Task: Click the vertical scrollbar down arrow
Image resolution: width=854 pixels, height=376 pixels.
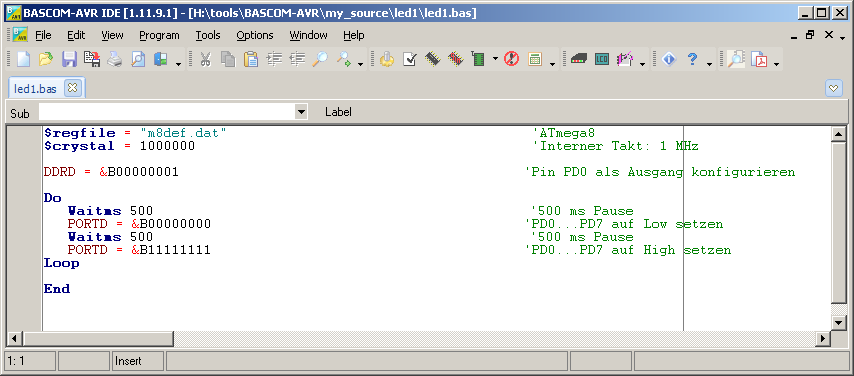Action: pos(839,323)
